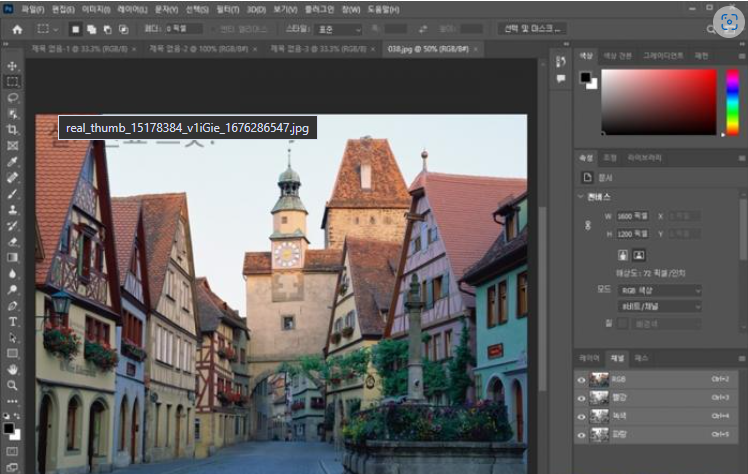The height and width of the screenshot is (474, 748).
Task: Collapse the 캔버스 section
Action: coord(581,196)
